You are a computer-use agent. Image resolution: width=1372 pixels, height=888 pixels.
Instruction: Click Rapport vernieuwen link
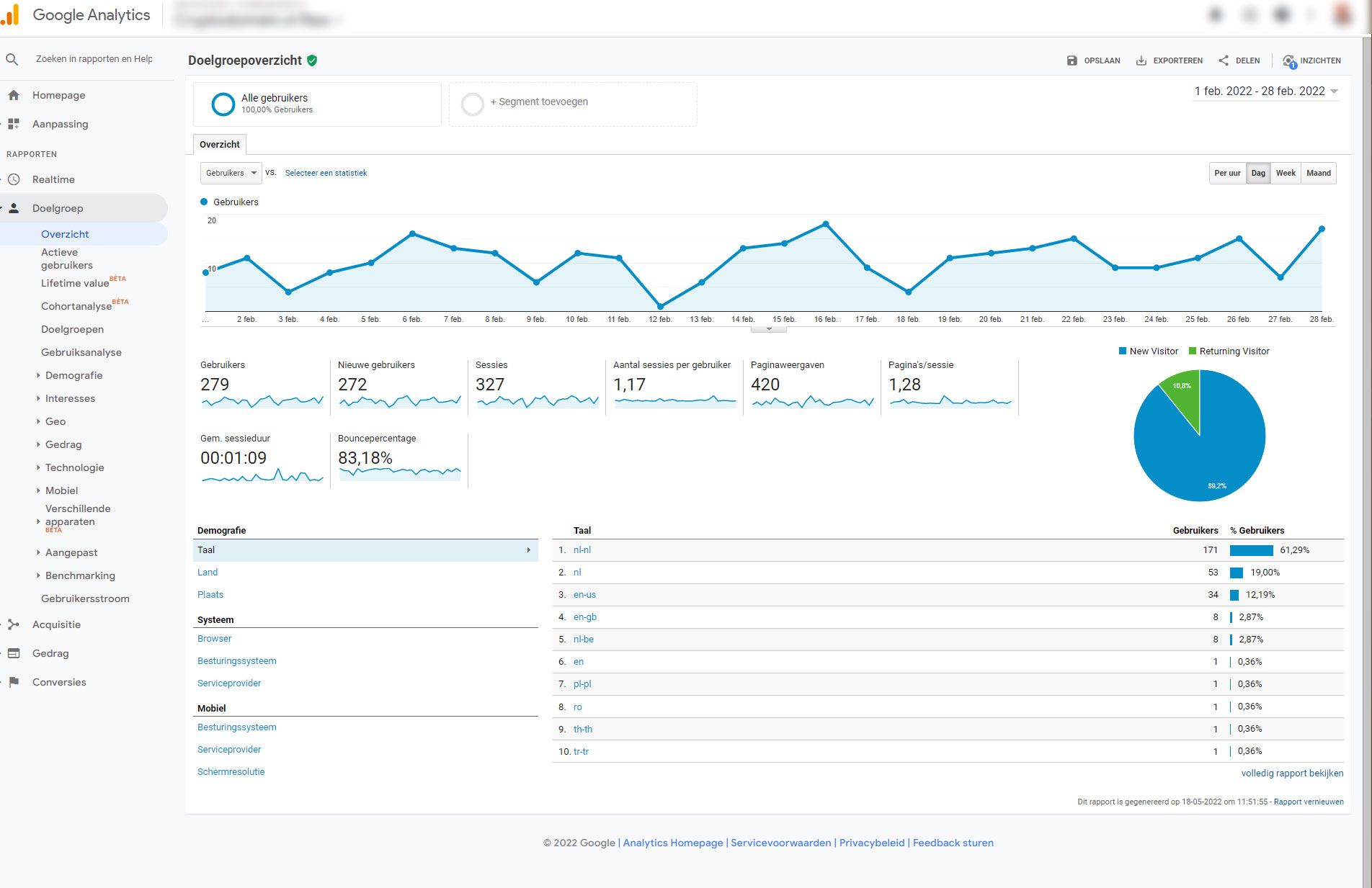coord(1309,802)
